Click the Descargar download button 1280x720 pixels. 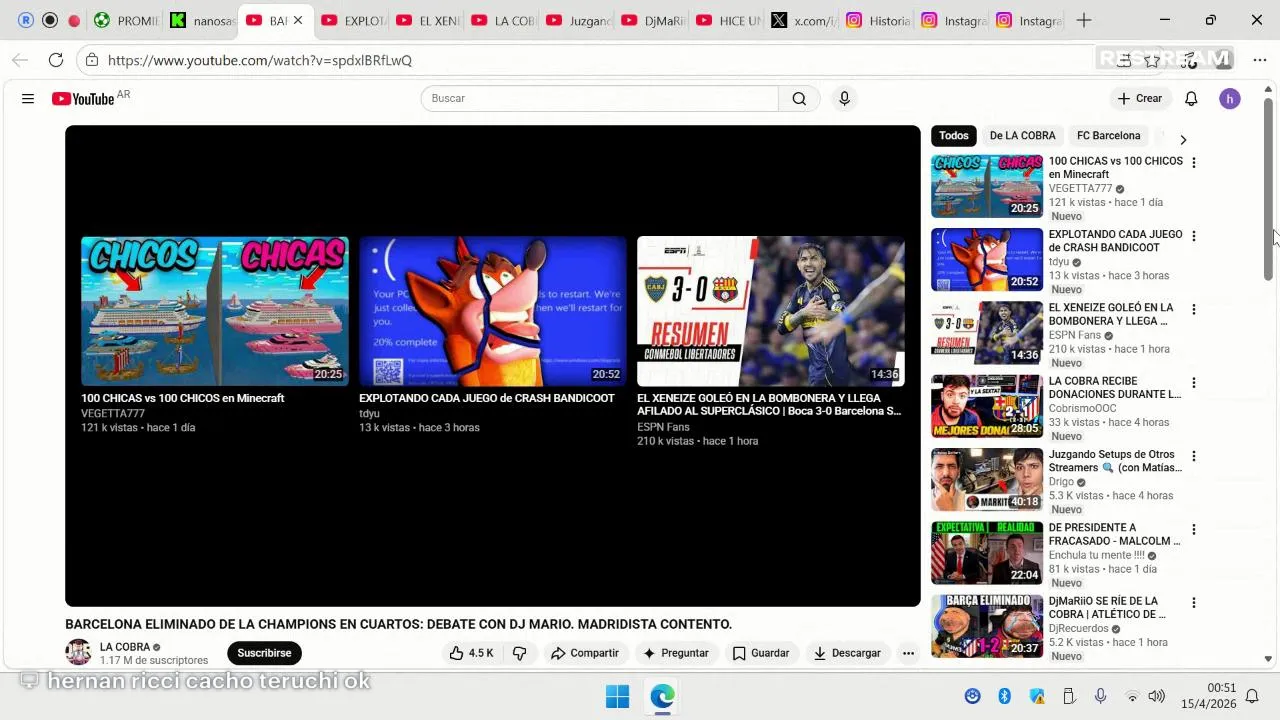(x=847, y=653)
